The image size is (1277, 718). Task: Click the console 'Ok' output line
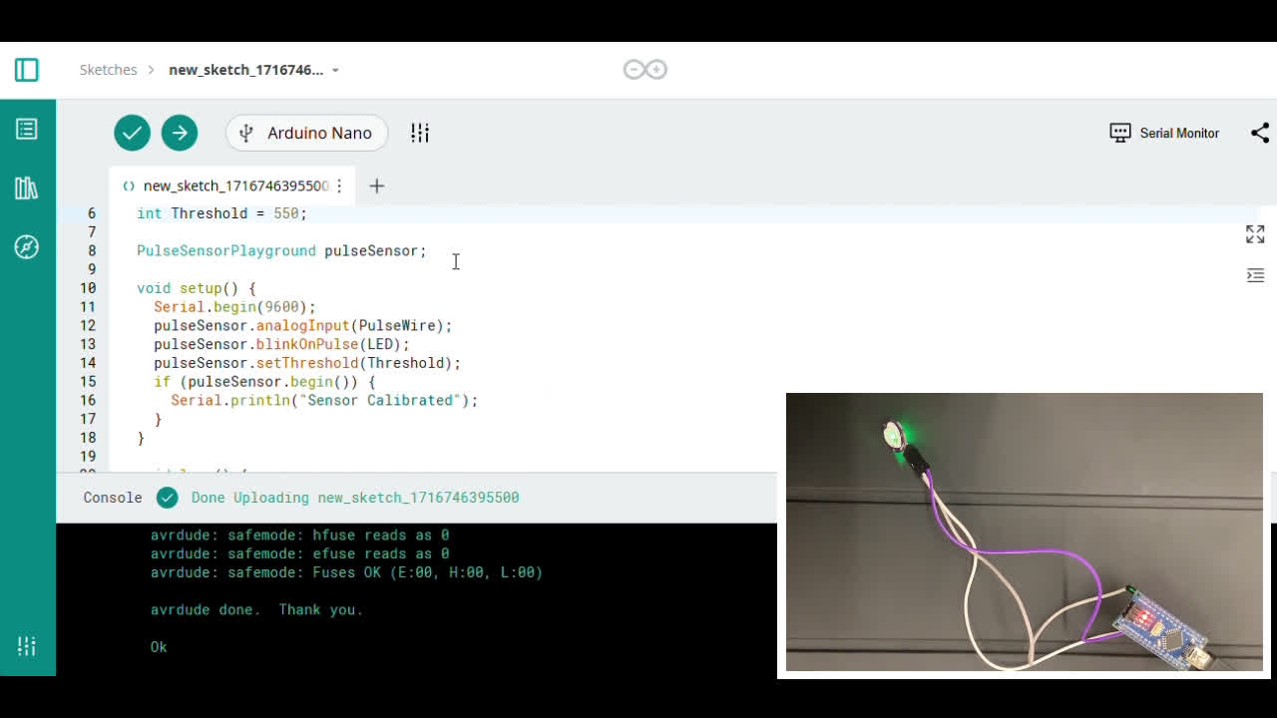(159, 647)
